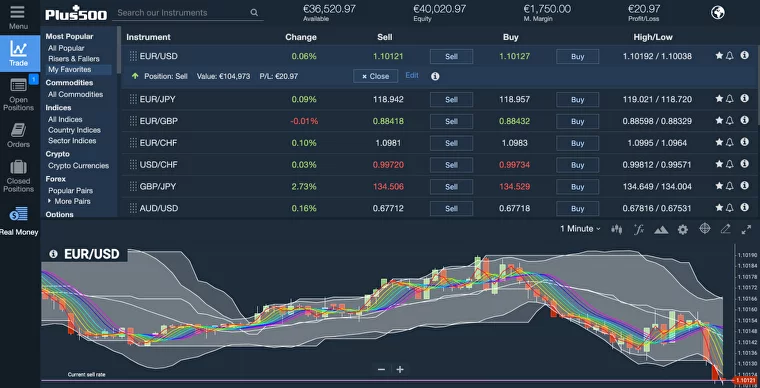760x388 pixels.
Task: Click the Plus500 logo
Action: click(x=76, y=13)
